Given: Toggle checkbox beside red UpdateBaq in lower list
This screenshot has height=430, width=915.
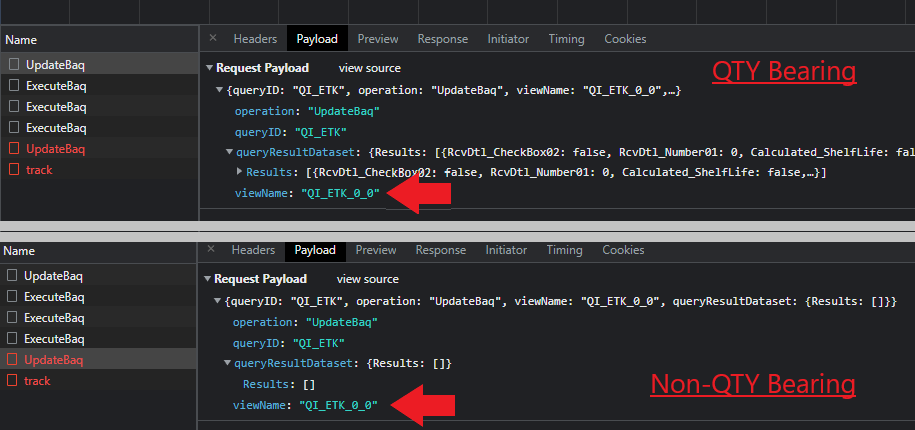Looking at the screenshot, I should (12, 360).
